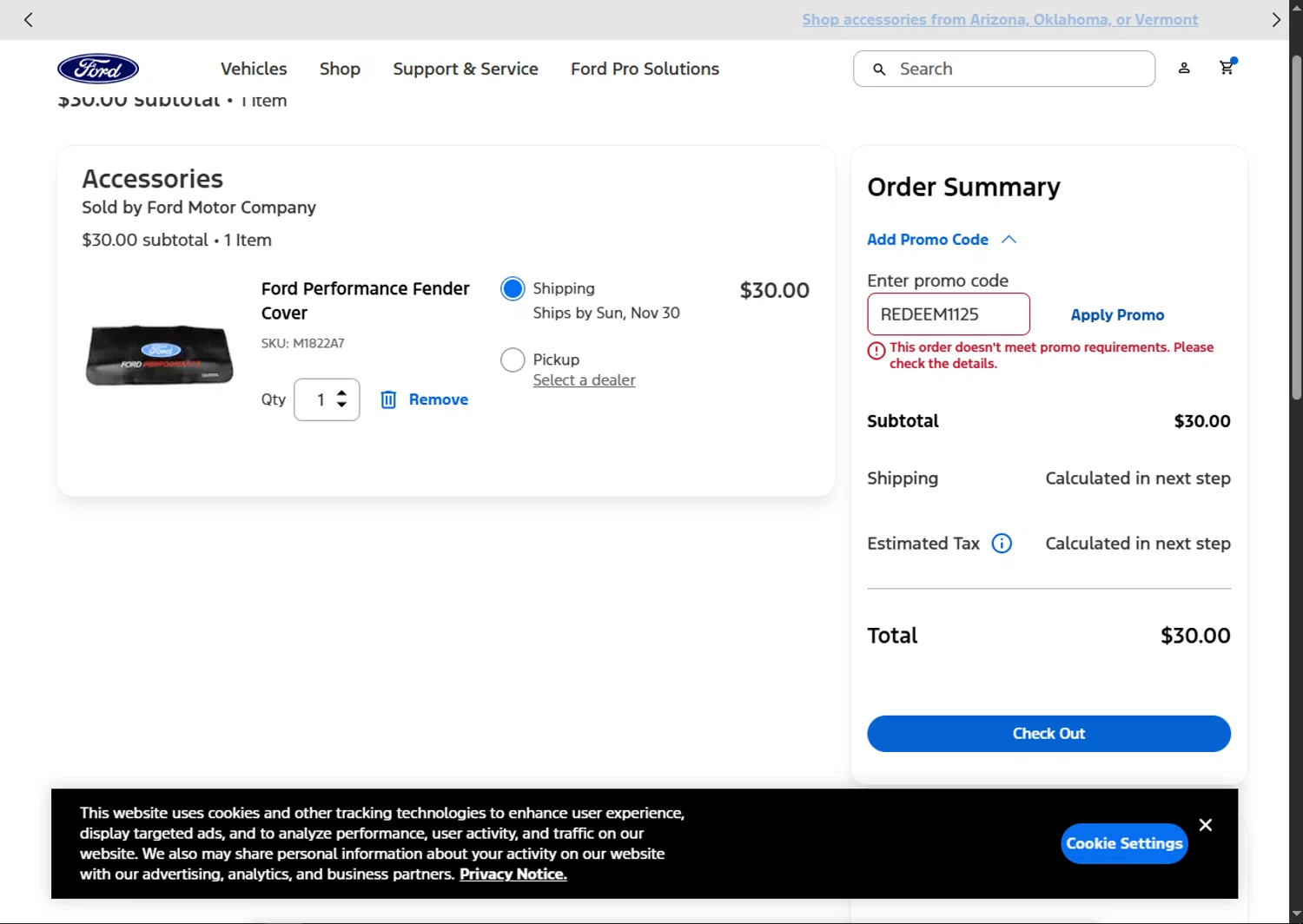Close the cookie banner with the X
Image resolution: width=1303 pixels, height=924 pixels.
1205,825
